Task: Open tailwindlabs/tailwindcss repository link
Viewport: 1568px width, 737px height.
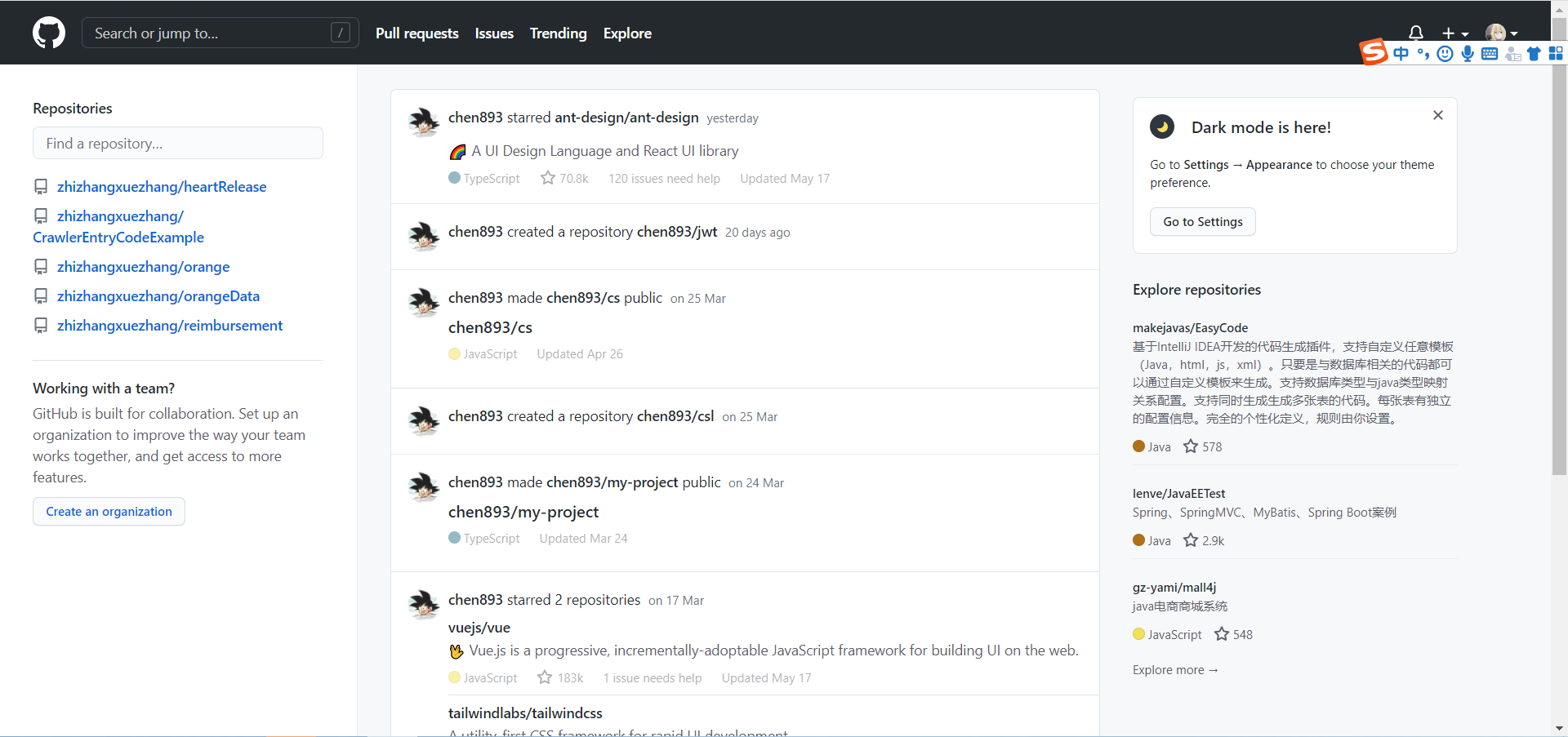Action: pyautogui.click(x=525, y=713)
